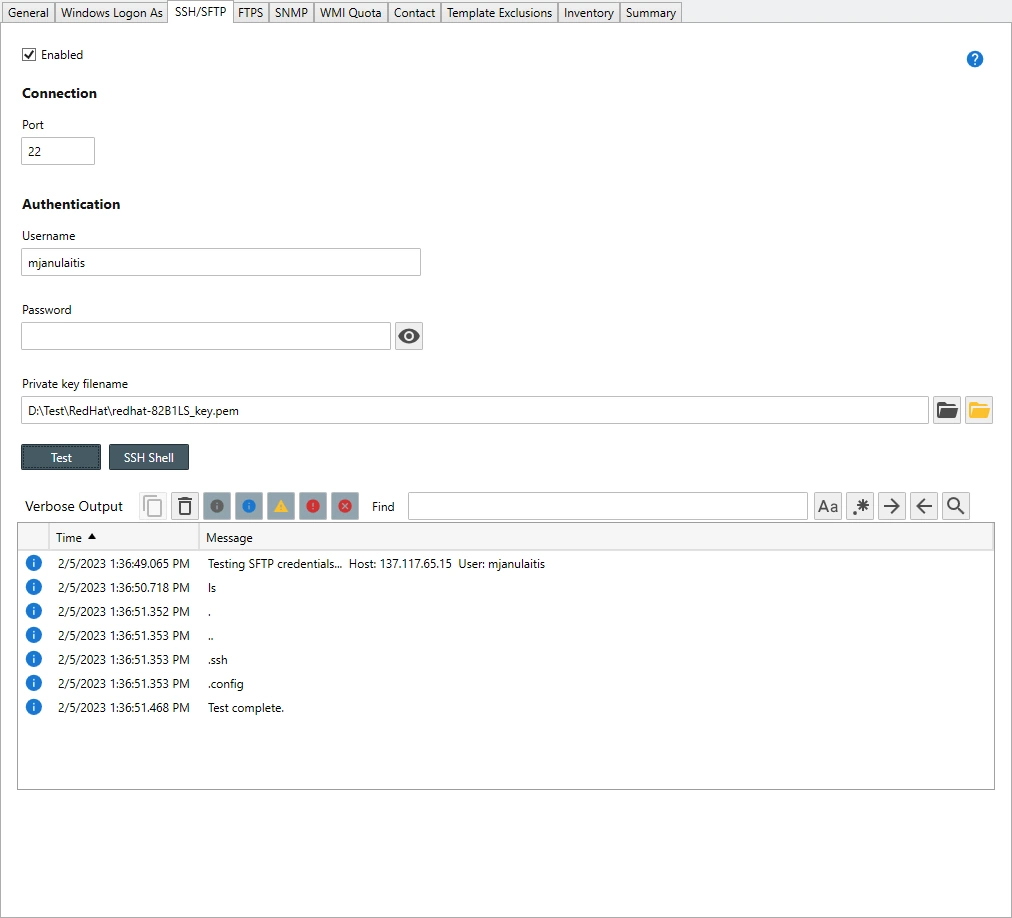Show password using the eye icon
The height and width of the screenshot is (918, 1012).
coord(409,336)
